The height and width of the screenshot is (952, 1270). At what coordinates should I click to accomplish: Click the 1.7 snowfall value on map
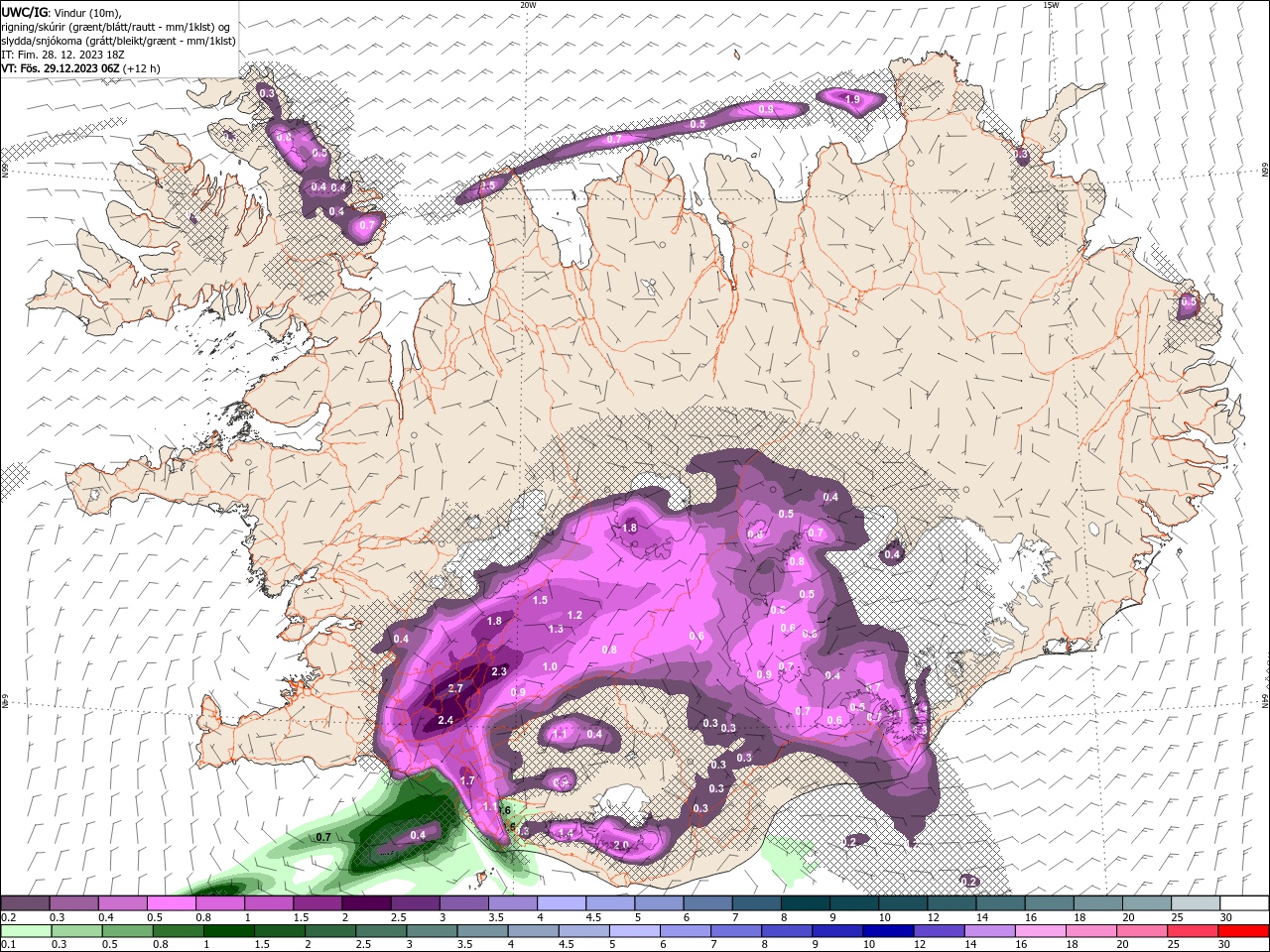468,780
